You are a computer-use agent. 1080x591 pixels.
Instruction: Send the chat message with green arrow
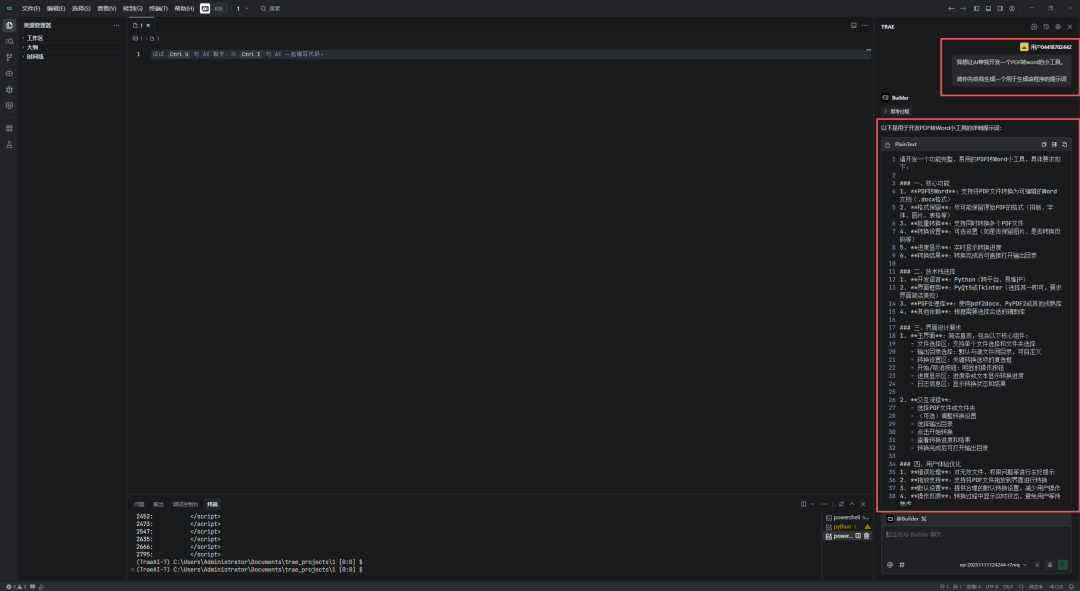[1063, 565]
